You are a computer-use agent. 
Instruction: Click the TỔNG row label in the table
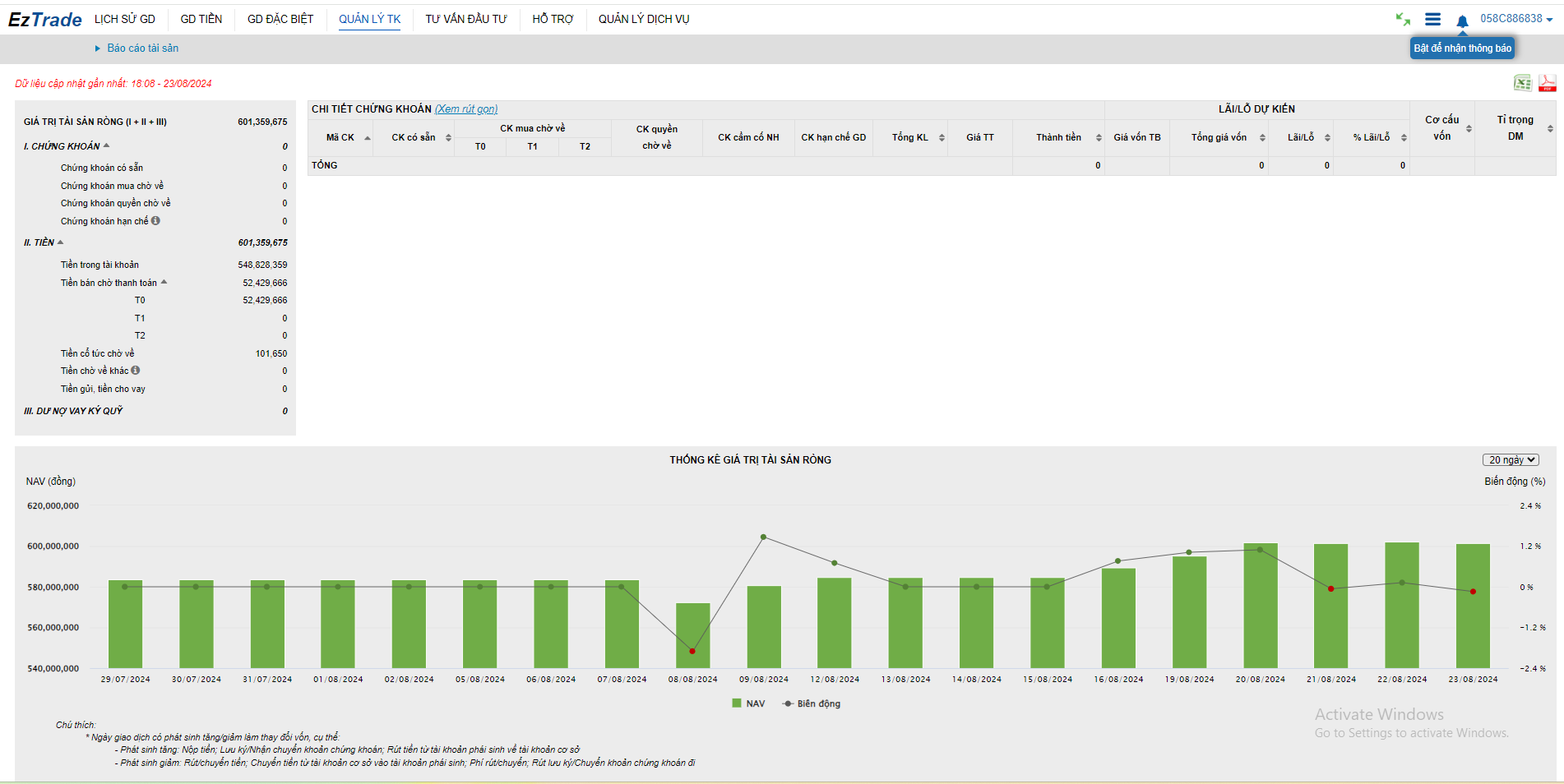point(325,165)
